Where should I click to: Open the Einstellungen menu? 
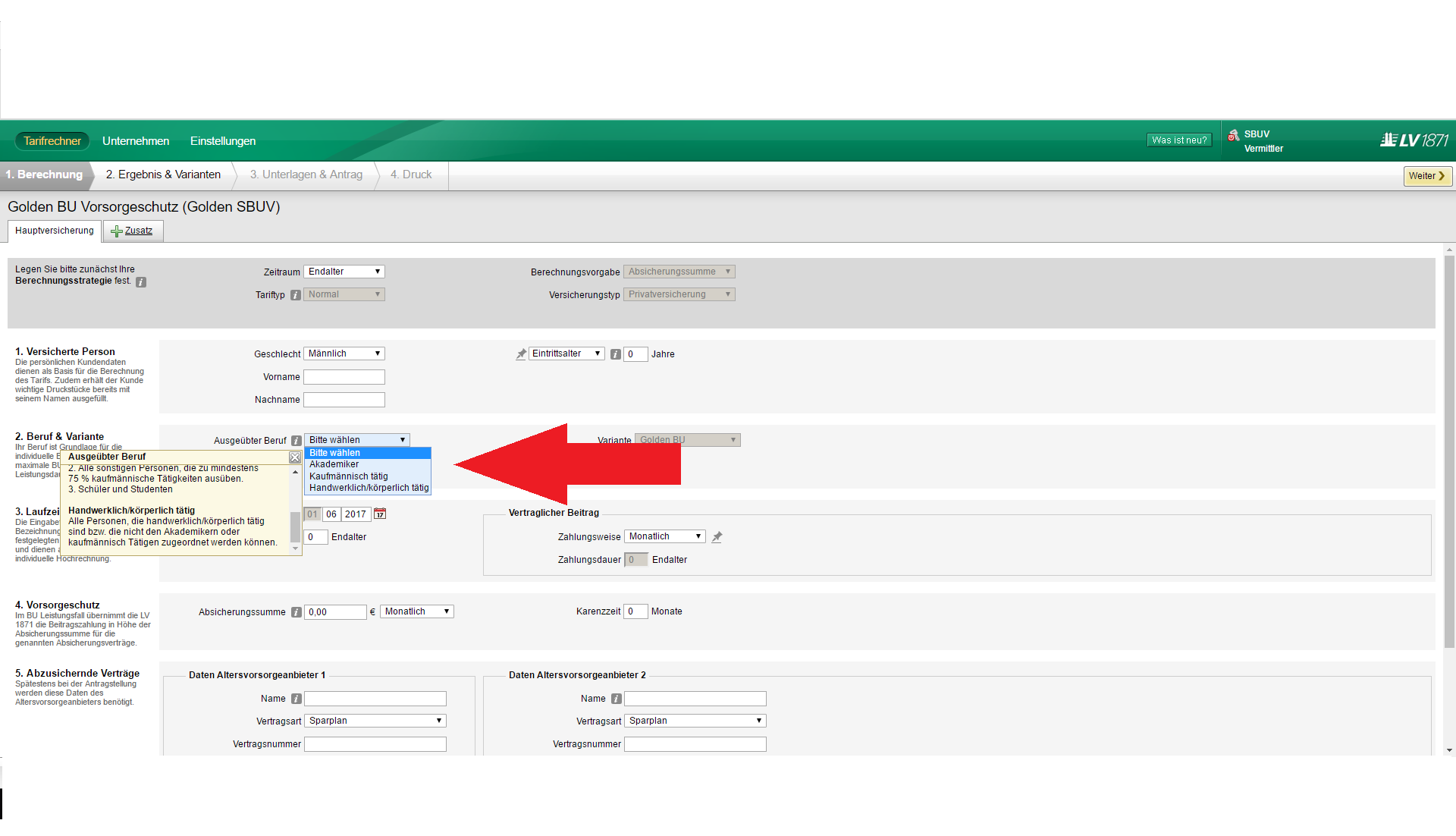point(223,141)
